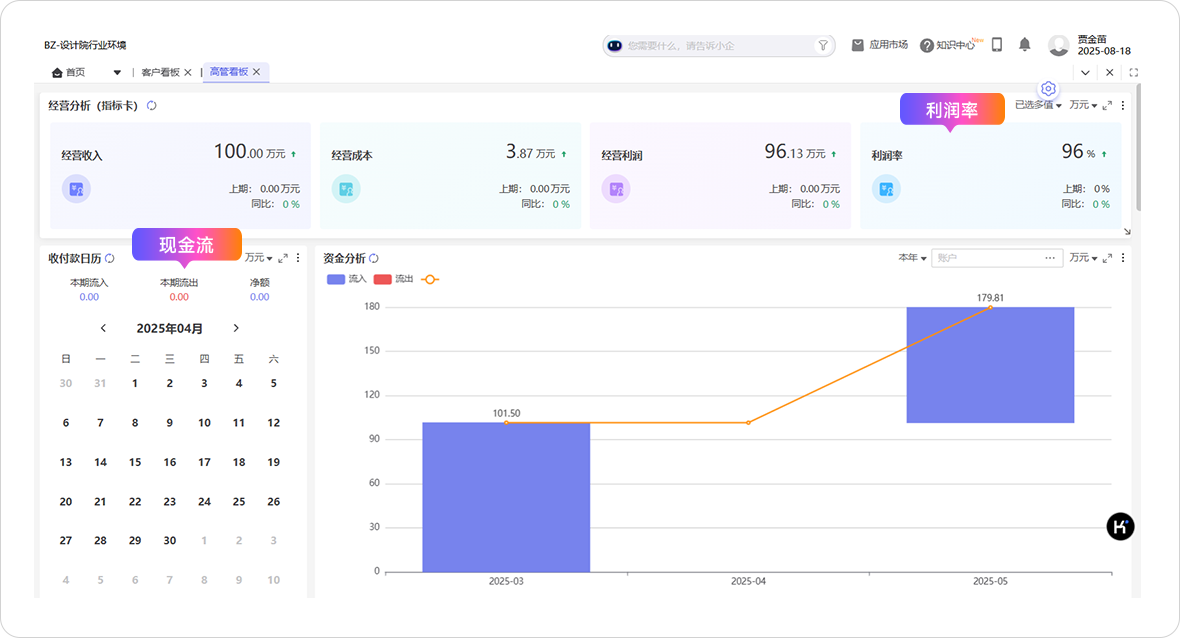Expand the 资金分析 chart to fullscreen

(1107, 258)
